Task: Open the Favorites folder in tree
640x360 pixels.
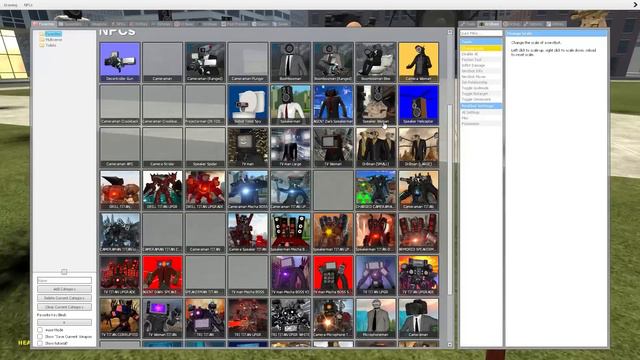Action: point(53,34)
